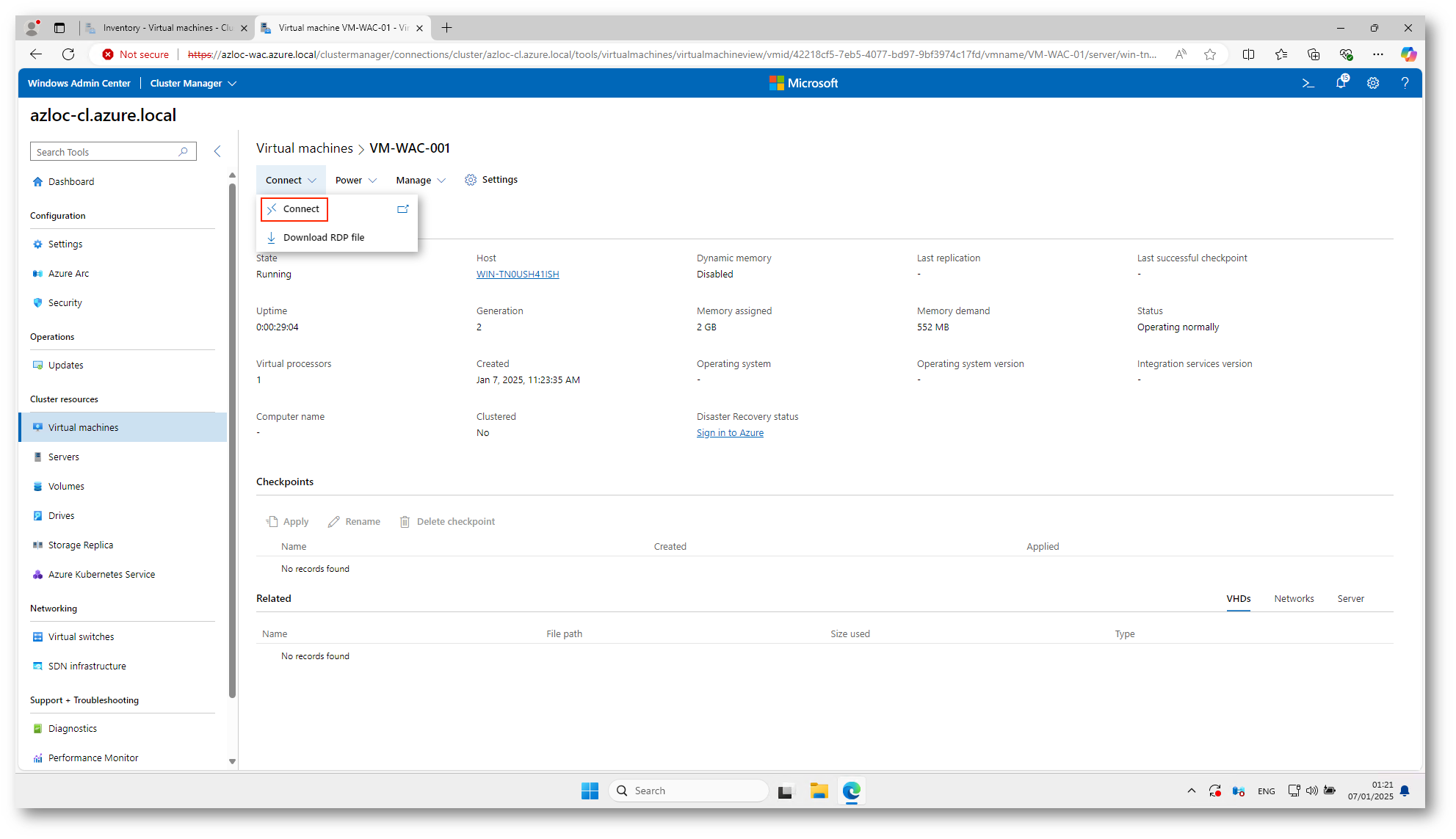Go back in the browser
Viewport: 1456px width, 839px height.
pos(36,54)
